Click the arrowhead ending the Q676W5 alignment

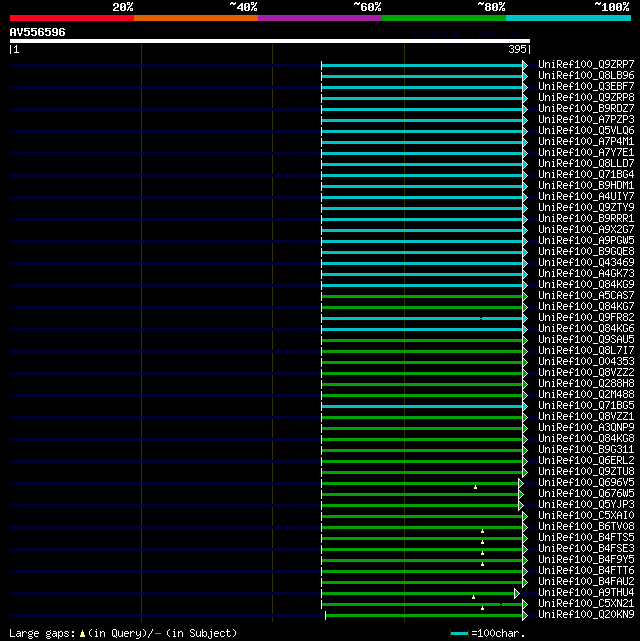click(x=521, y=494)
